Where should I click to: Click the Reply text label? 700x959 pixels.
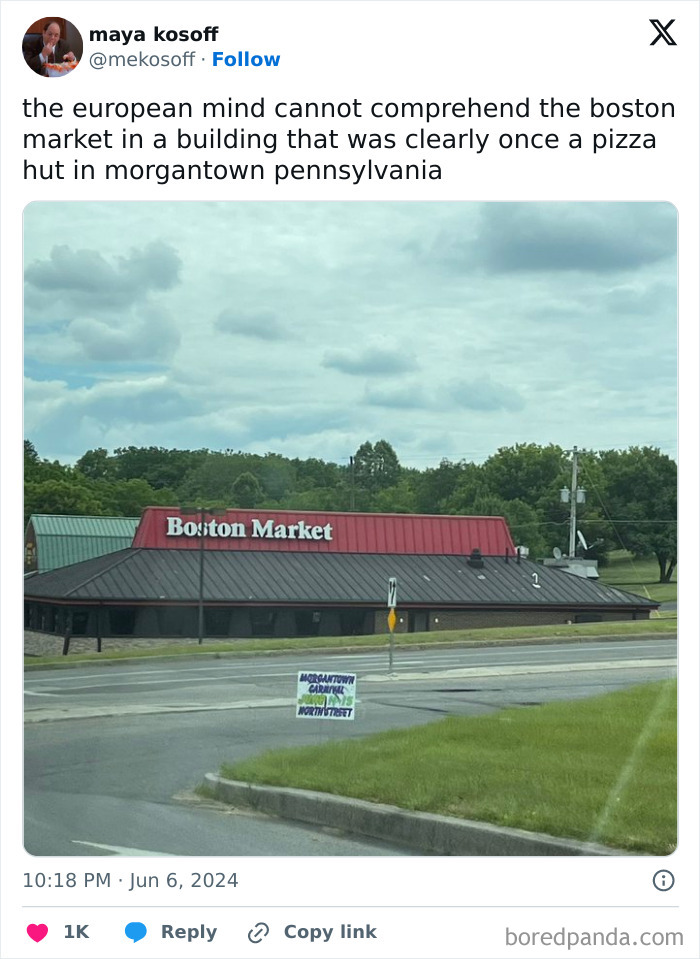[x=189, y=932]
